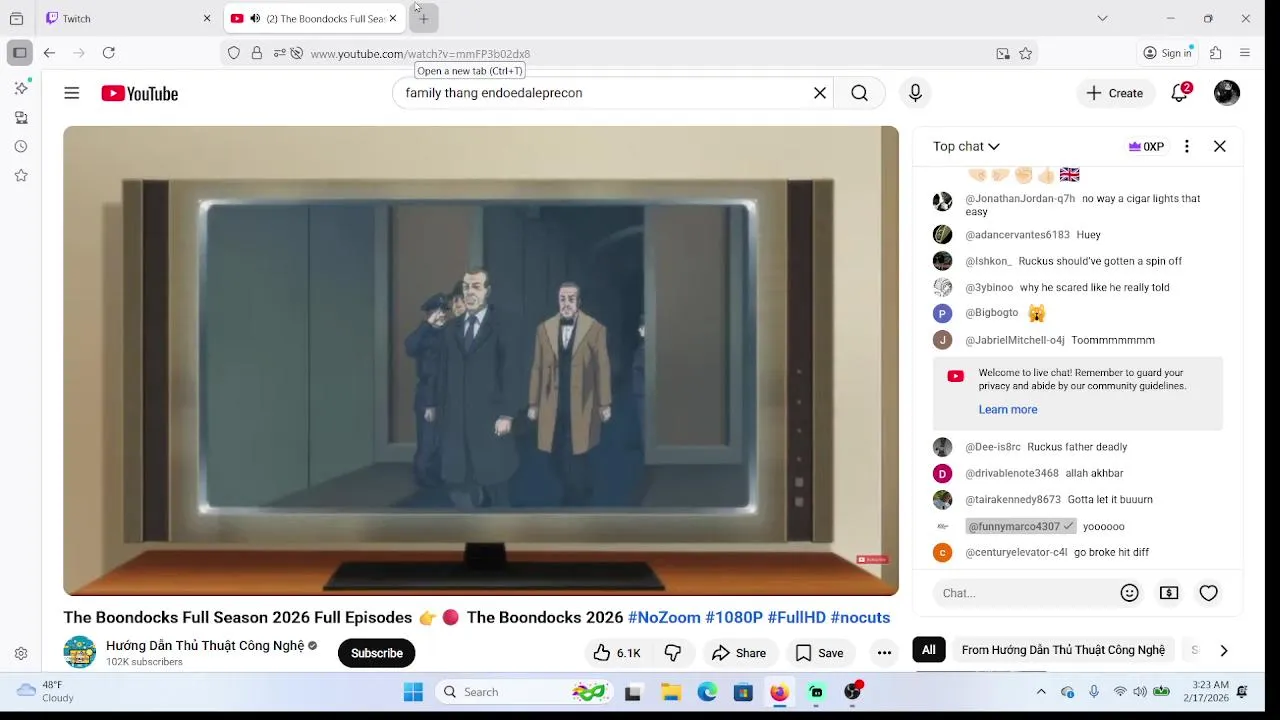Expand the Top chat dropdown

coord(966,146)
